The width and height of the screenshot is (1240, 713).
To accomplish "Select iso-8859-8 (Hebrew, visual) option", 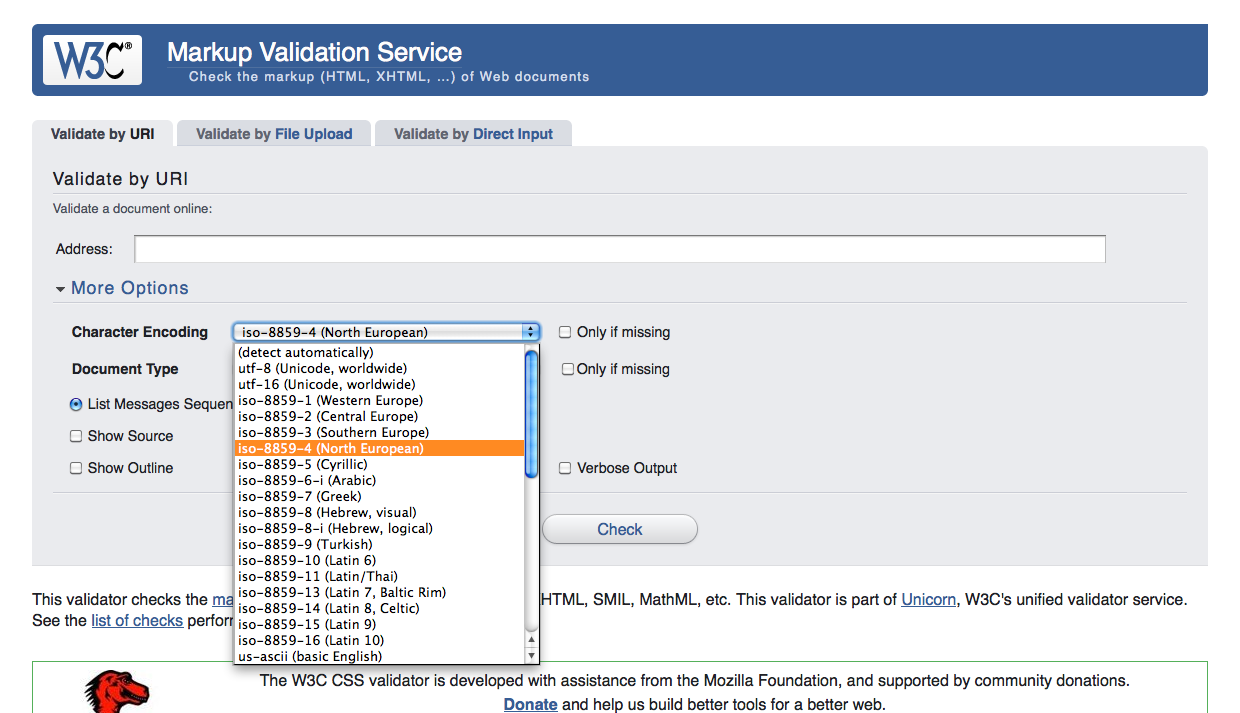I will coord(379,512).
